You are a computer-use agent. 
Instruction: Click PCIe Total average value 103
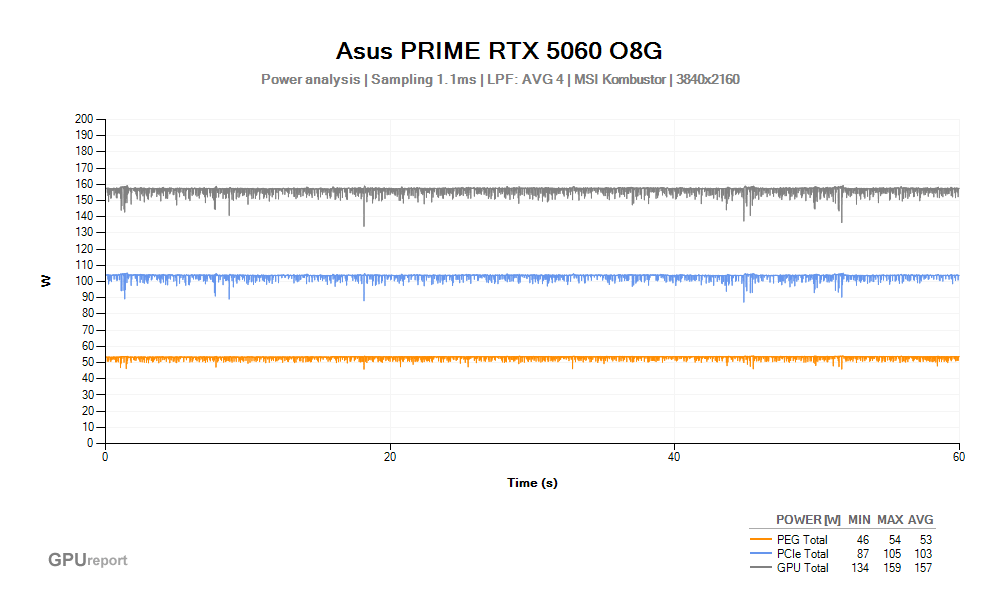click(x=923, y=554)
